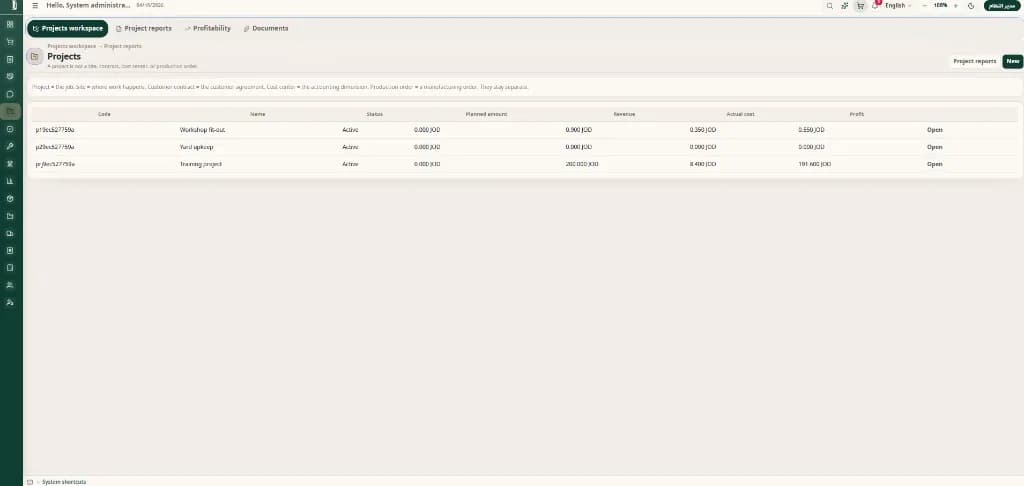
Task: Click the search magnifier icon in top bar
Action: point(829,5)
